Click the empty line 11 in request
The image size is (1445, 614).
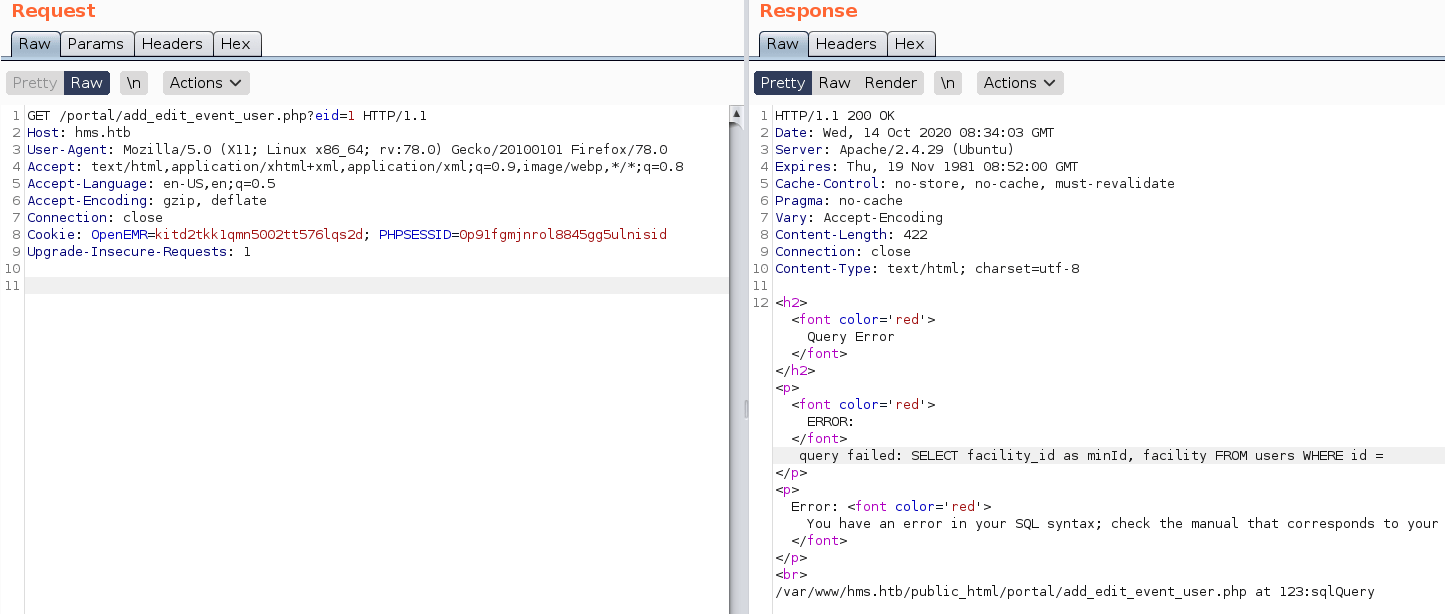pos(376,286)
